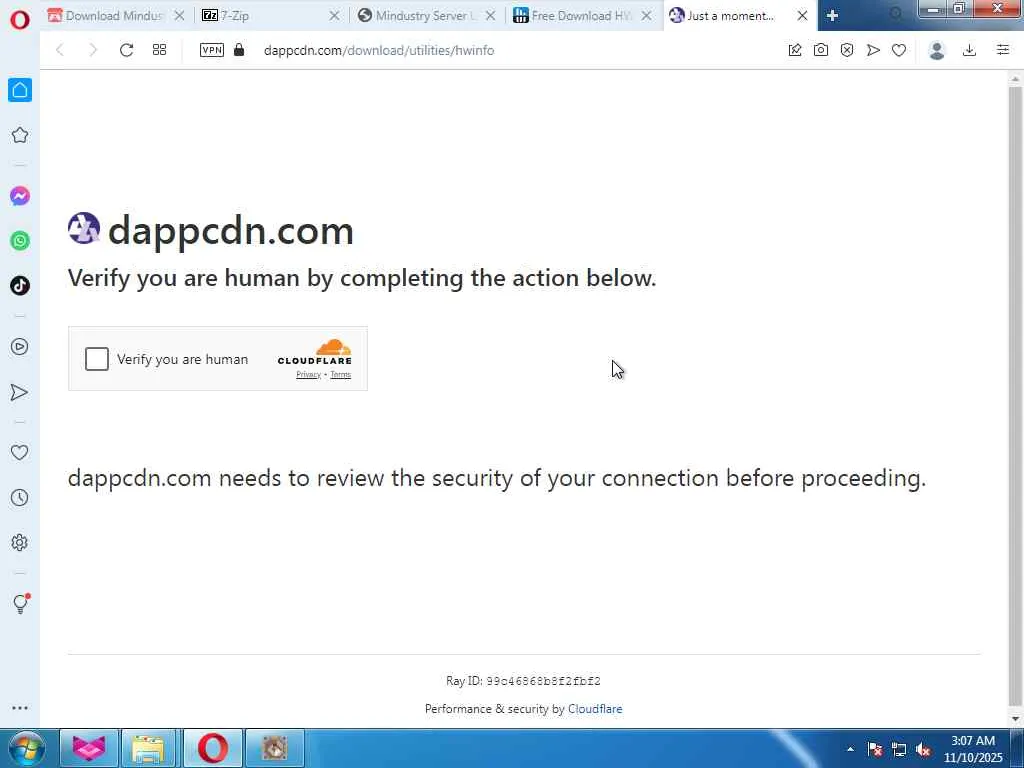Reload the current page
Viewport: 1024px width, 768px height.
click(127, 50)
